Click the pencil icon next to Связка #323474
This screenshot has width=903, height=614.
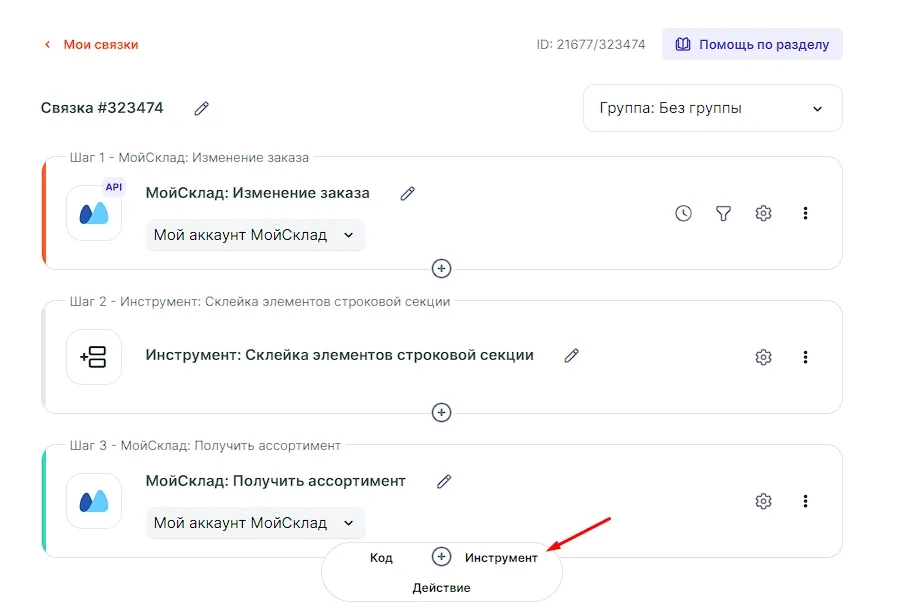tap(202, 108)
